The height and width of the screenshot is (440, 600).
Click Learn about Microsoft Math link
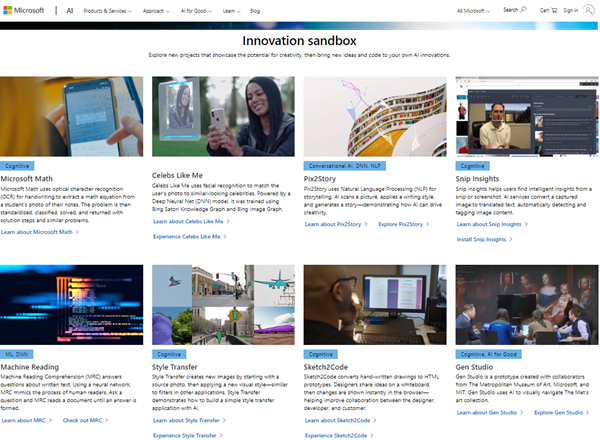(40, 232)
